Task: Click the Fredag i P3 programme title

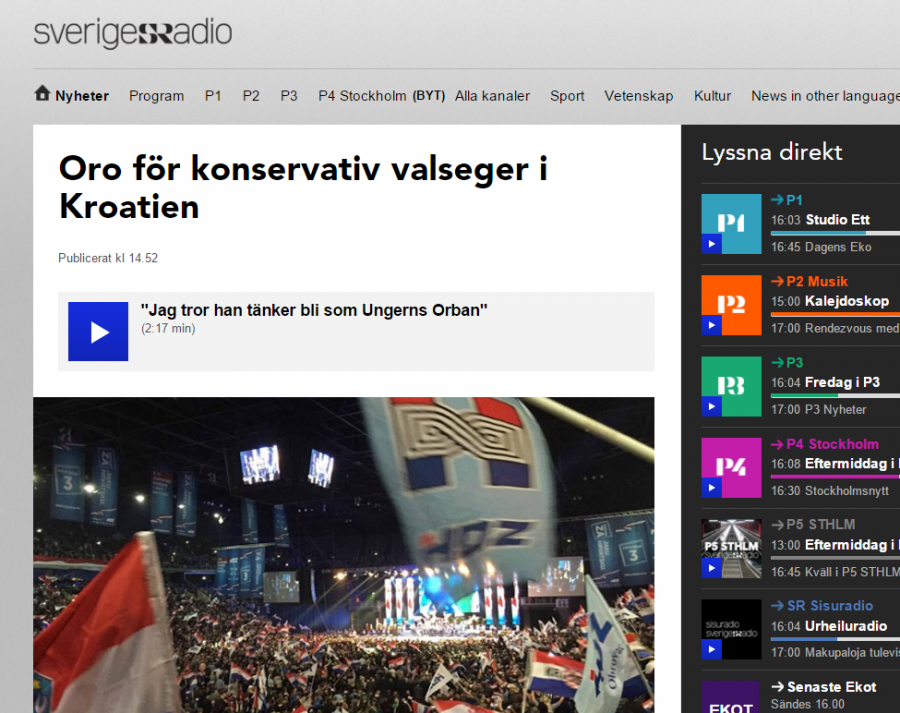Action: click(x=842, y=382)
